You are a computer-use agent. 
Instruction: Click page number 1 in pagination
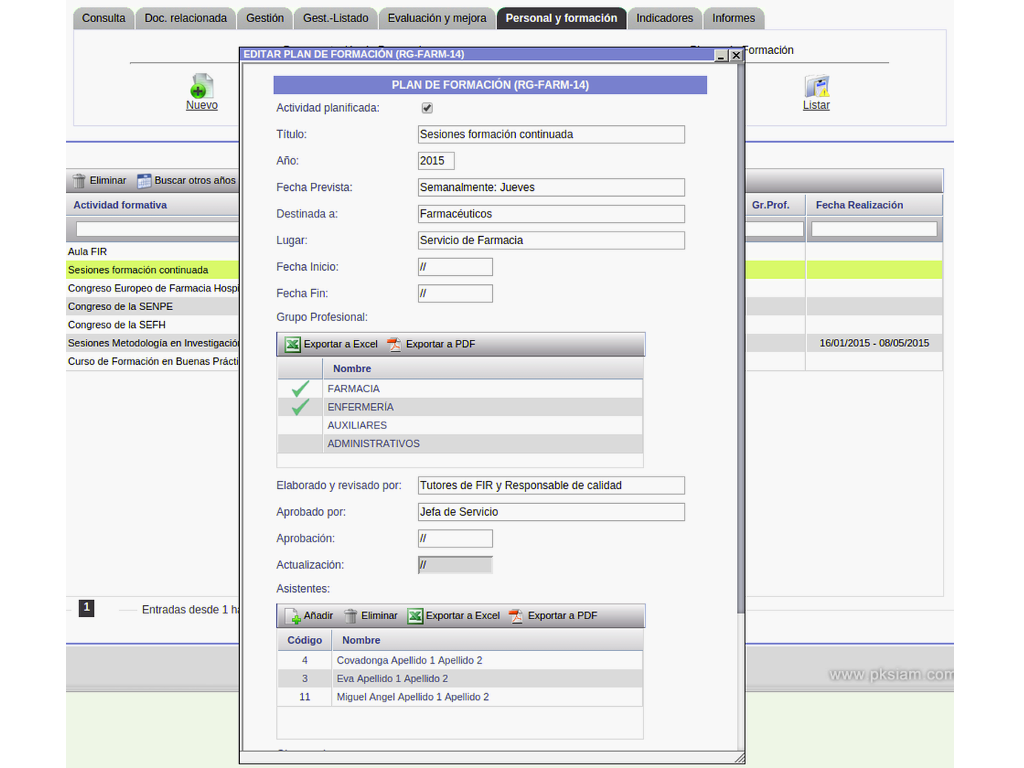click(x=87, y=608)
